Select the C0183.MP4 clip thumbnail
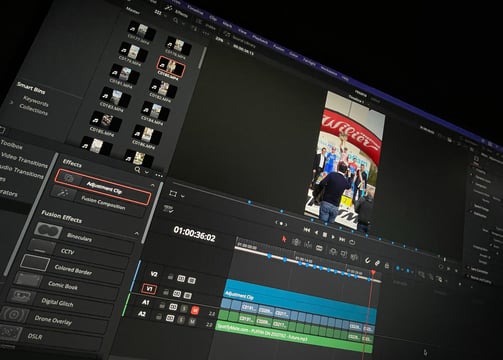This screenshot has width=503, height=360. (114, 98)
